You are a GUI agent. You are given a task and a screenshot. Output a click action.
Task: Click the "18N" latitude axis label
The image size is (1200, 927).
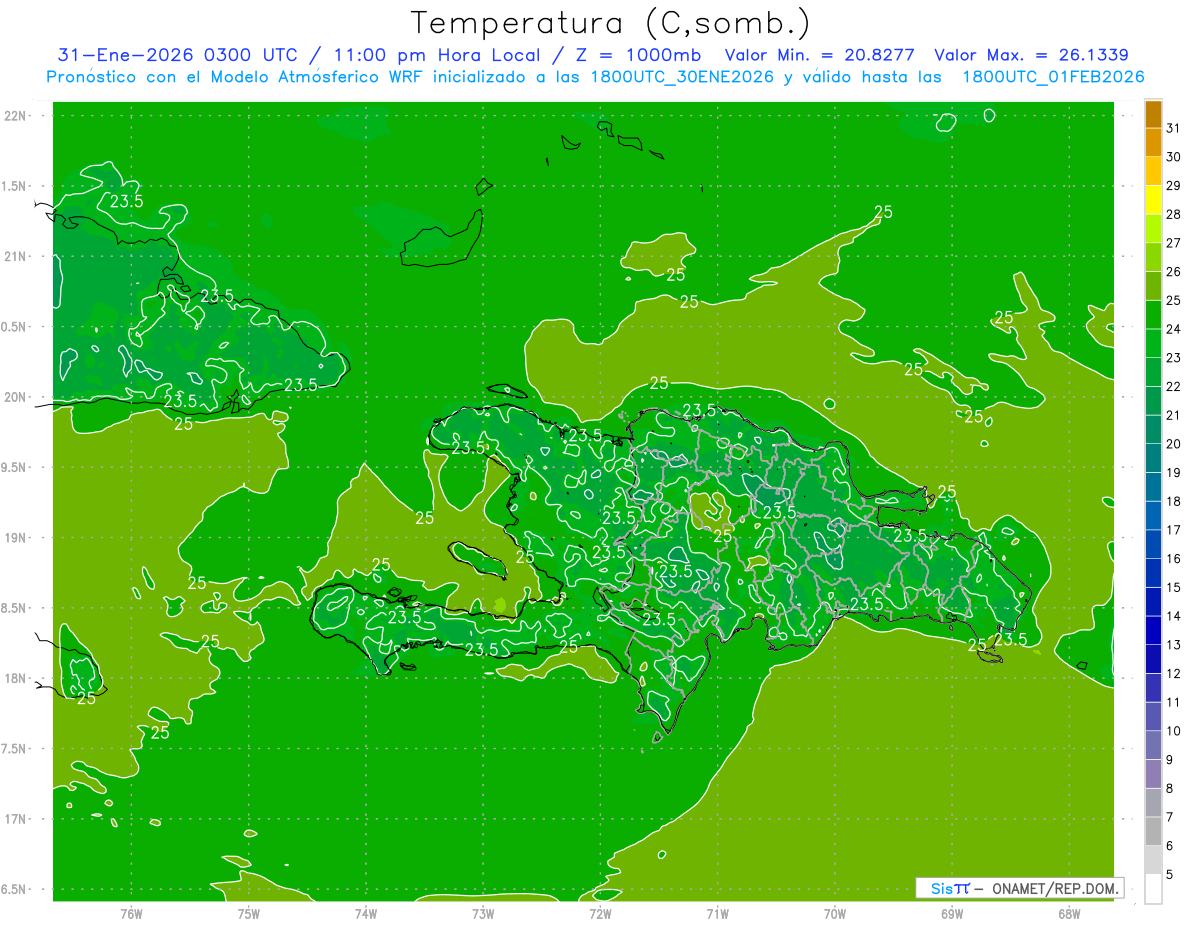click(x=15, y=678)
